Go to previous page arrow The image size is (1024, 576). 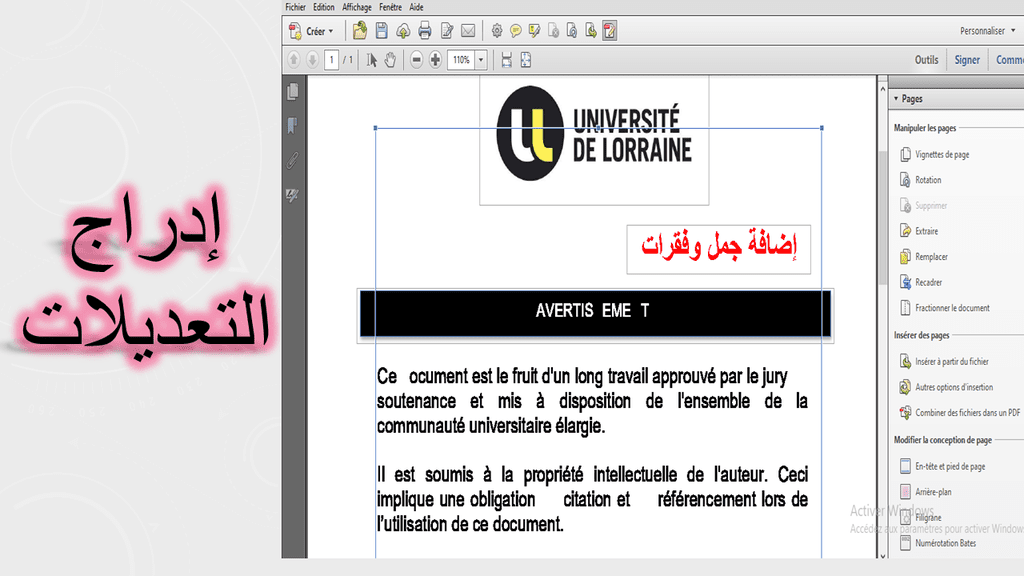point(294,60)
